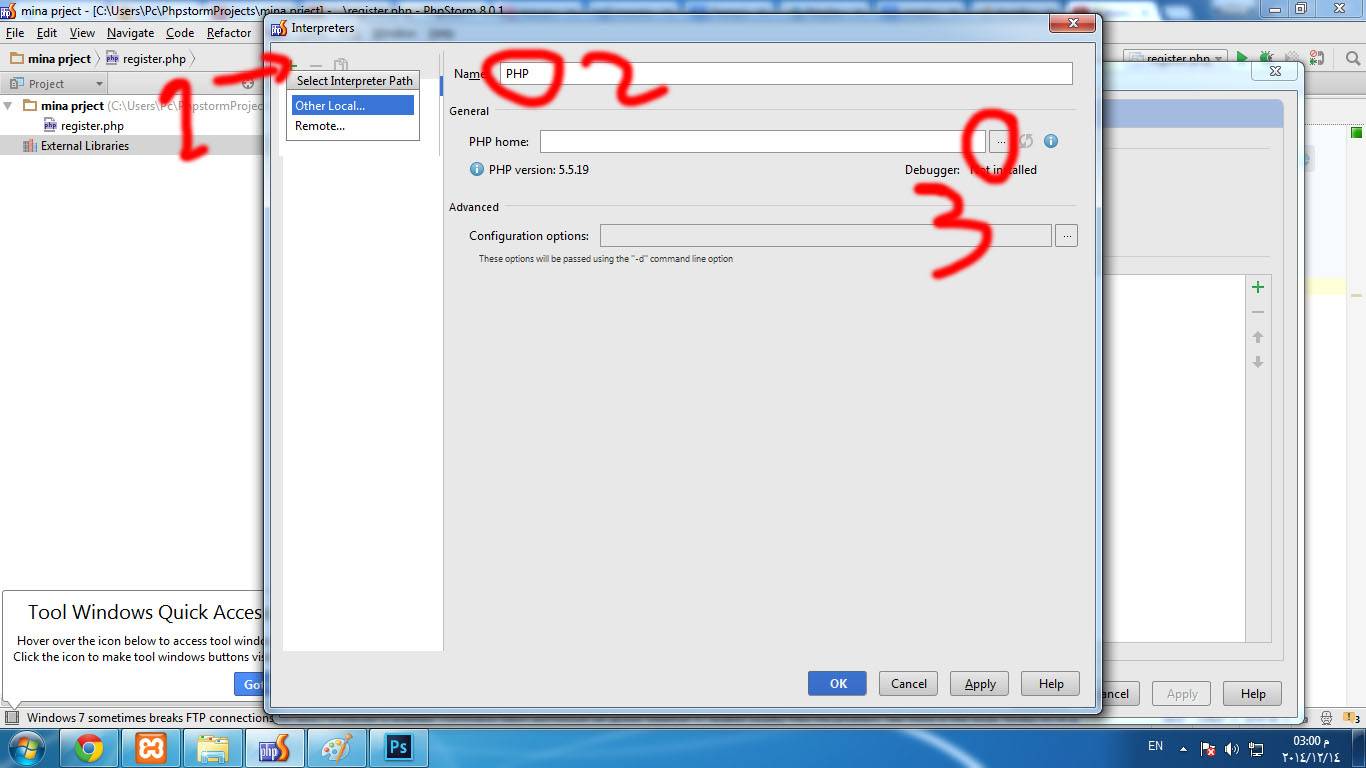Click Cancel in Interpreters dialog

909,683
